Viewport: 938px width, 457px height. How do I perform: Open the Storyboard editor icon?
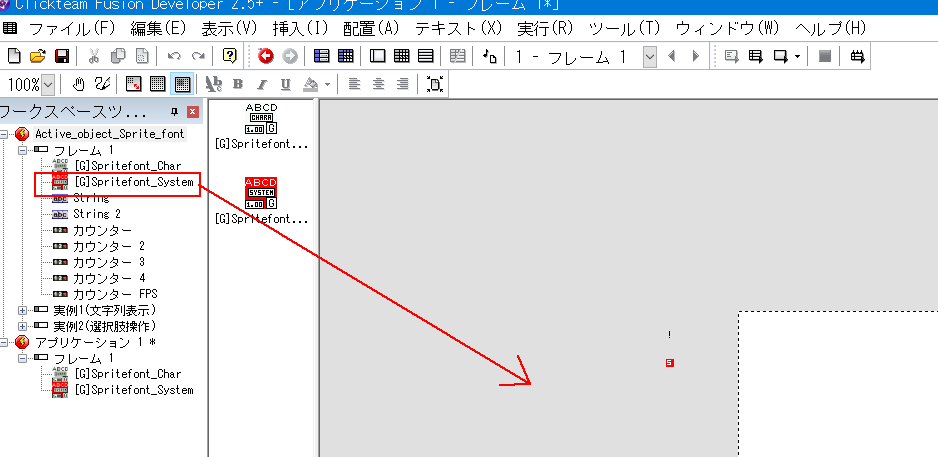321,57
